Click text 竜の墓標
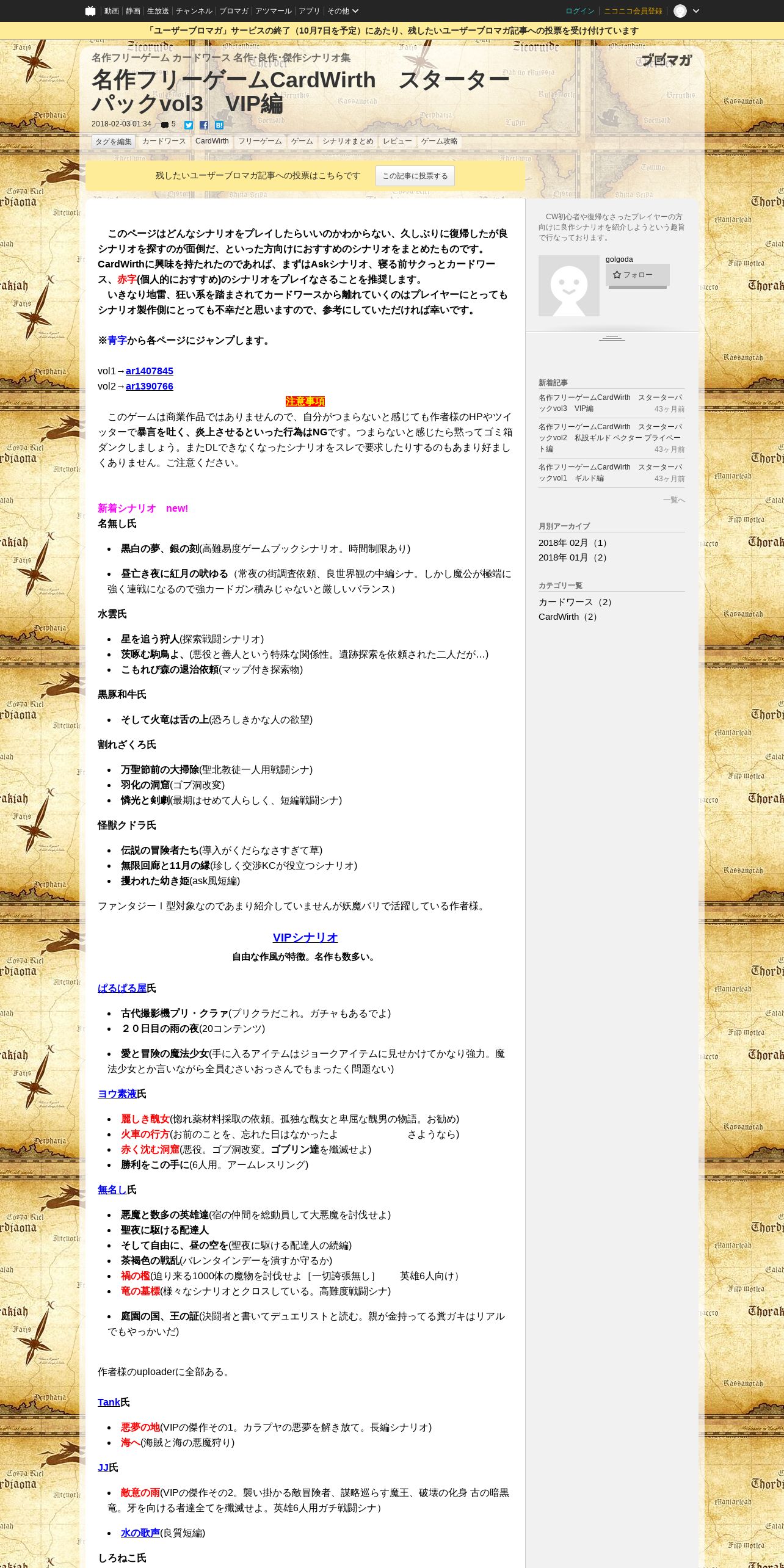This screenshot has height=1568, width=784. coord(140,1291)
